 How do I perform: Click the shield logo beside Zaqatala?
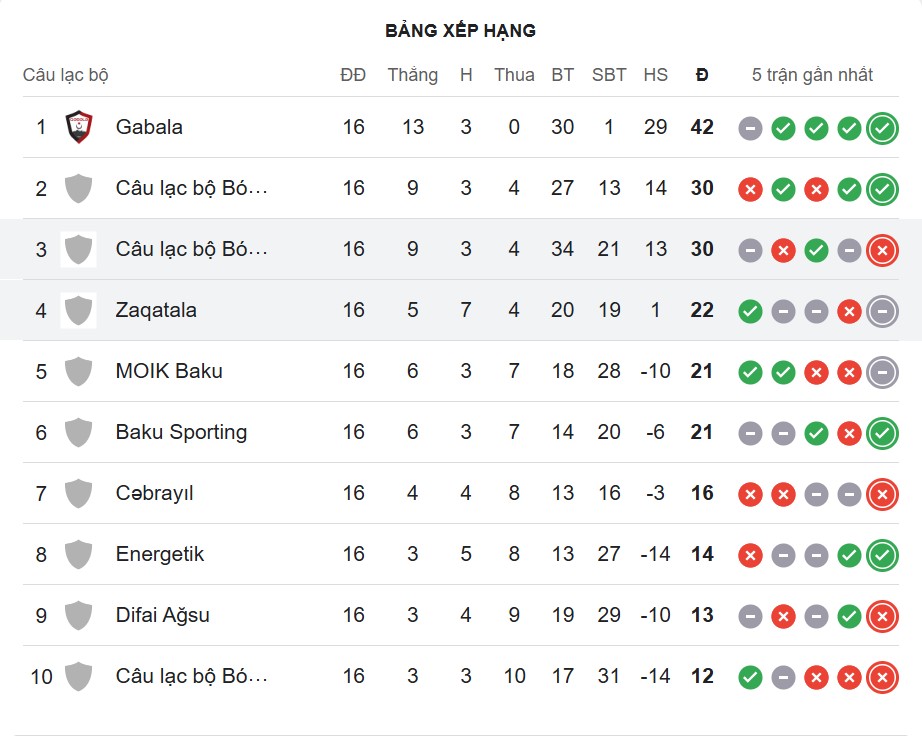pyautogui.click(x=78, y=310)
